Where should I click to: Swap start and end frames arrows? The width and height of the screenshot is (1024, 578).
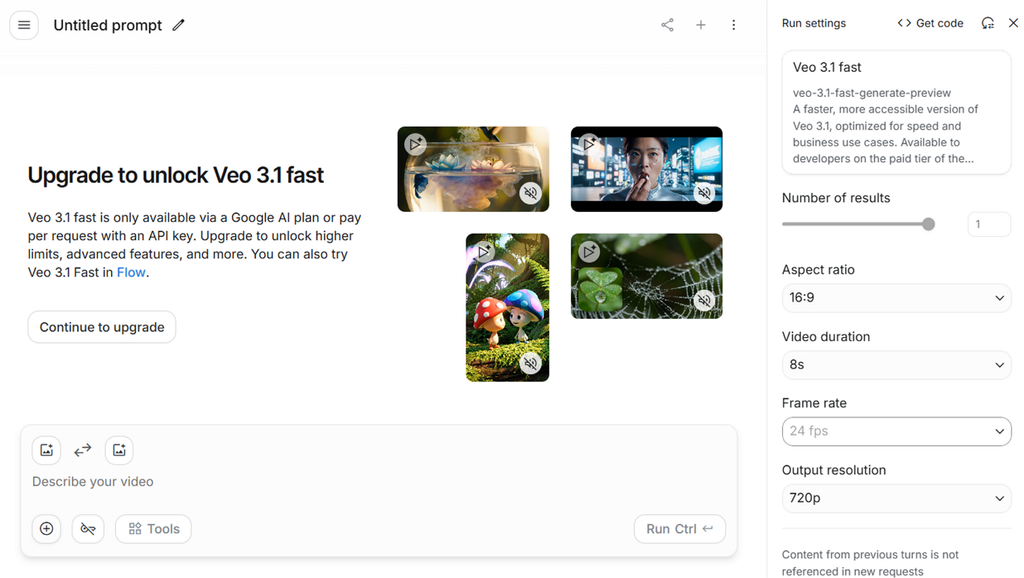(83, 450)
